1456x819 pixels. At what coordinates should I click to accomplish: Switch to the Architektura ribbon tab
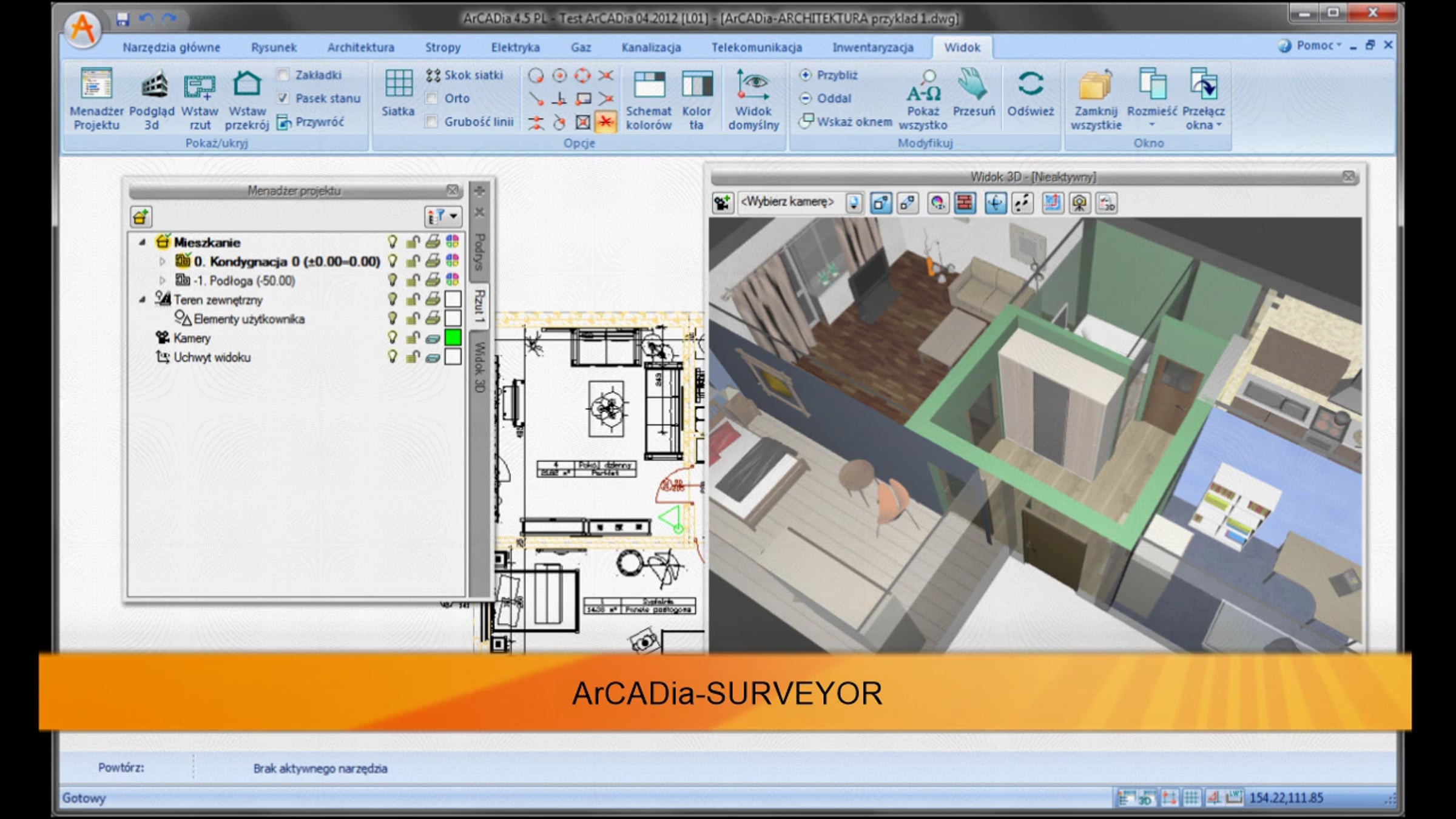[x=360, y=47]
